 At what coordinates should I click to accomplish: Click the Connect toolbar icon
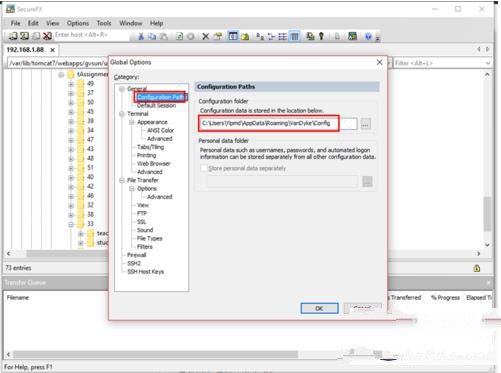[13, 36]
